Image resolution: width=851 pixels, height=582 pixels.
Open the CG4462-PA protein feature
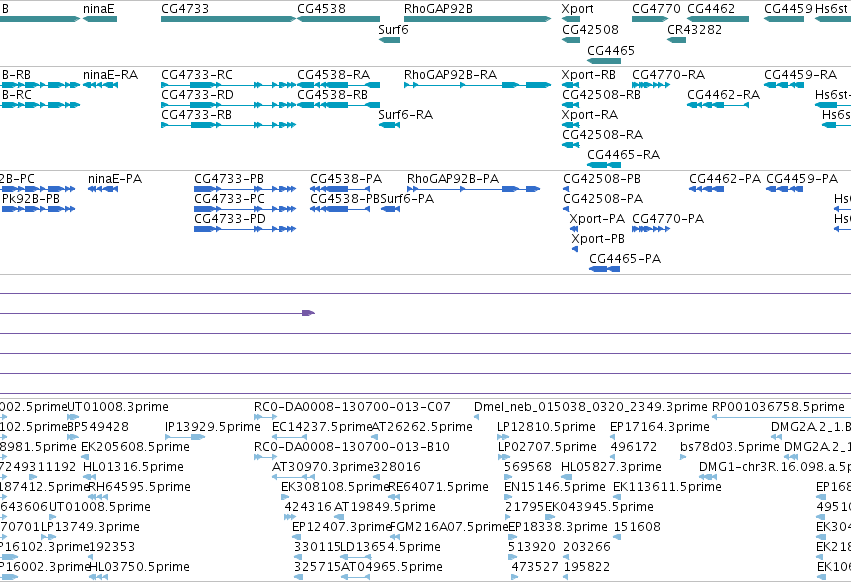[706, 189]
